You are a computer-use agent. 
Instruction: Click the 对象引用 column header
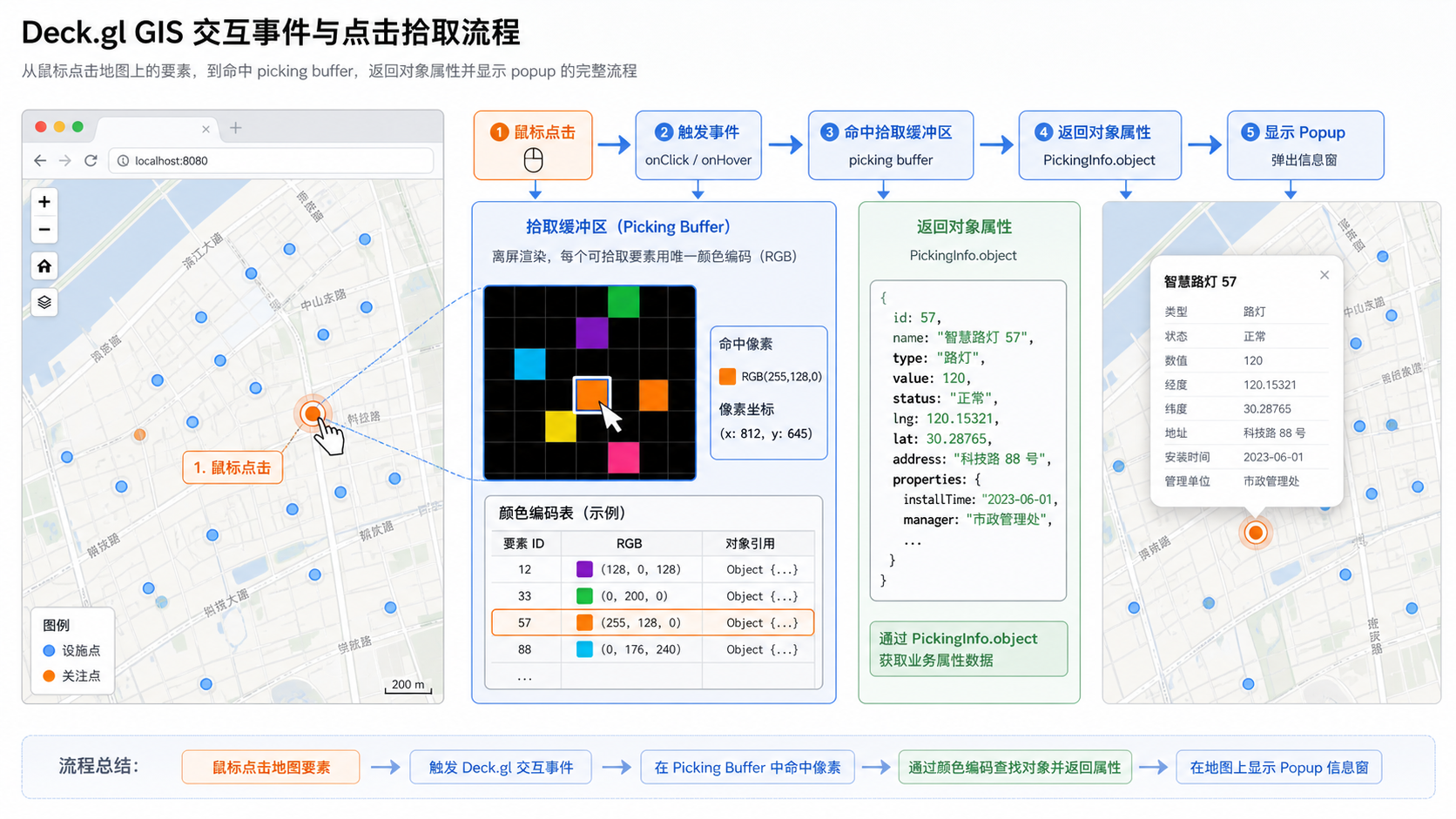(x=750, y=543)
